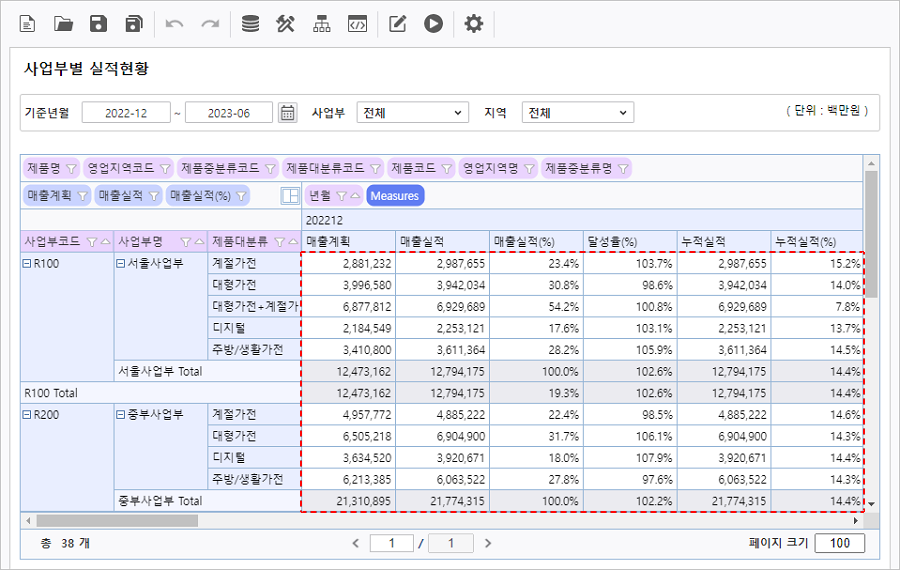Viewport: 900px width, 570px height.
Task: Open file with the folder icon
Action: point(63,24)
